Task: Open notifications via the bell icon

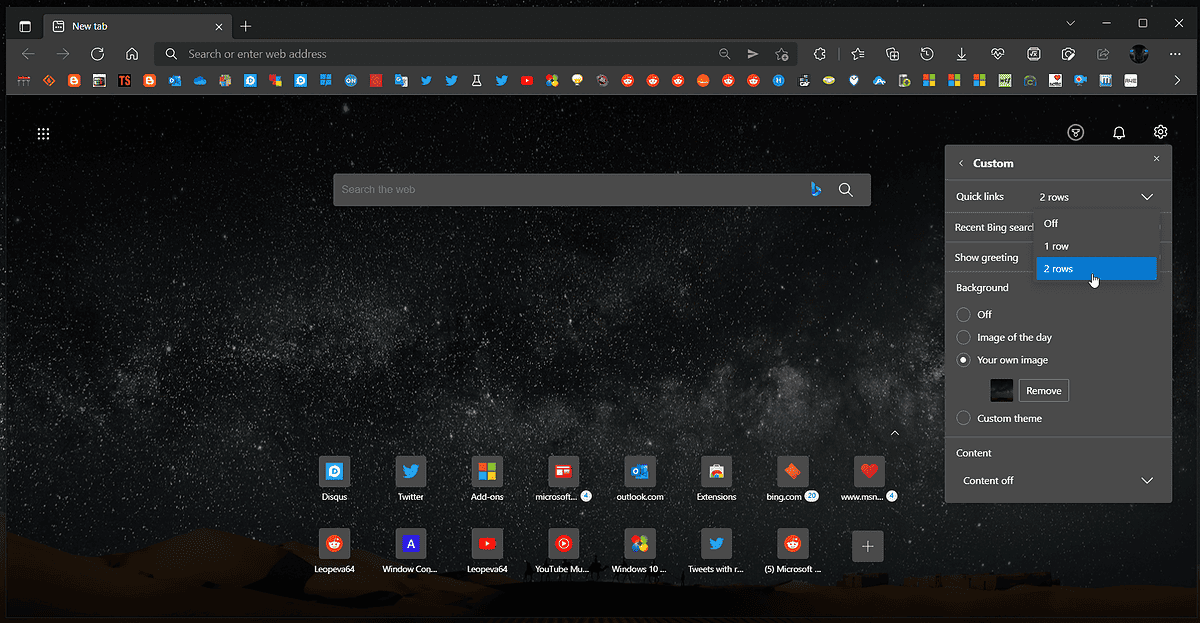Action: tap(1118, 132)
